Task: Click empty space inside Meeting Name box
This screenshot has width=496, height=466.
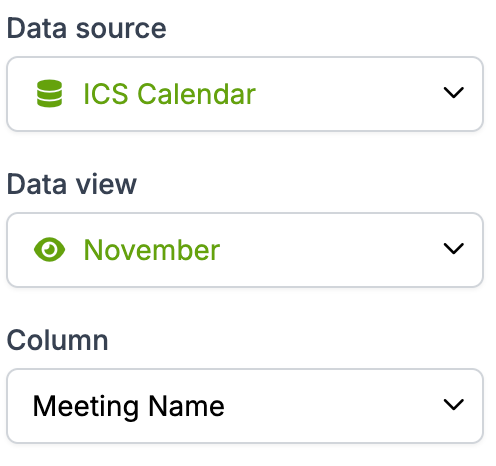Action: [x=333, y=406]
